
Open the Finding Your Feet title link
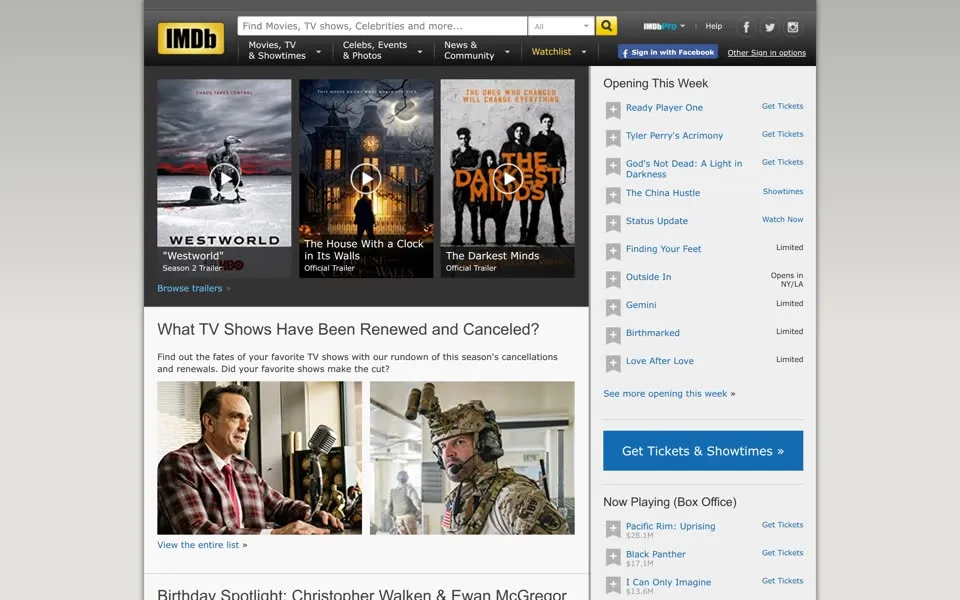(x=663, y=249)
